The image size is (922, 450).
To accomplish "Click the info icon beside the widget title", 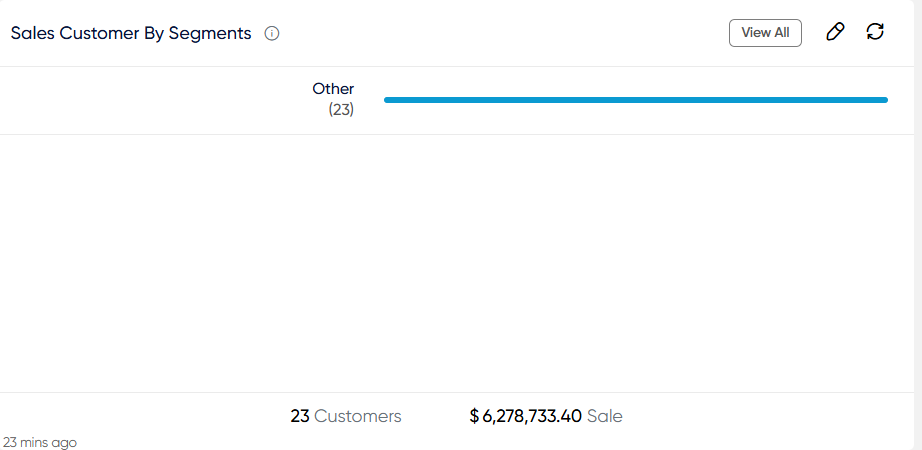I will 272,34.
